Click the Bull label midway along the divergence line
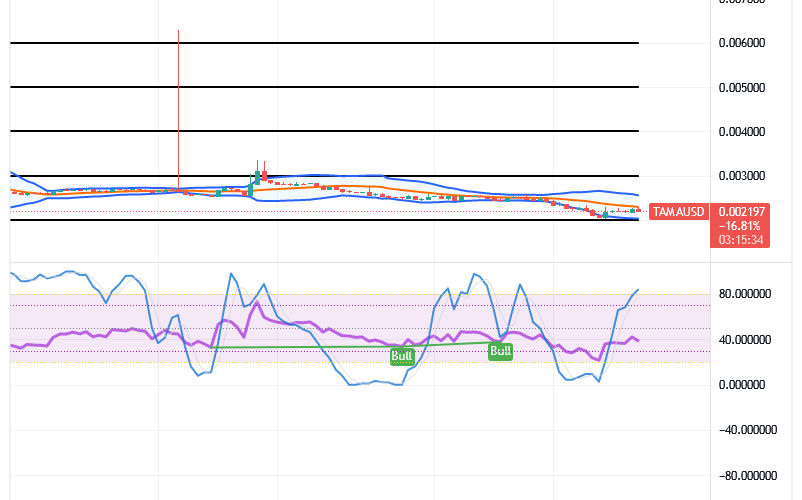Screen dimensions: 802x500 pyautogui.click(x=402, y=356)
